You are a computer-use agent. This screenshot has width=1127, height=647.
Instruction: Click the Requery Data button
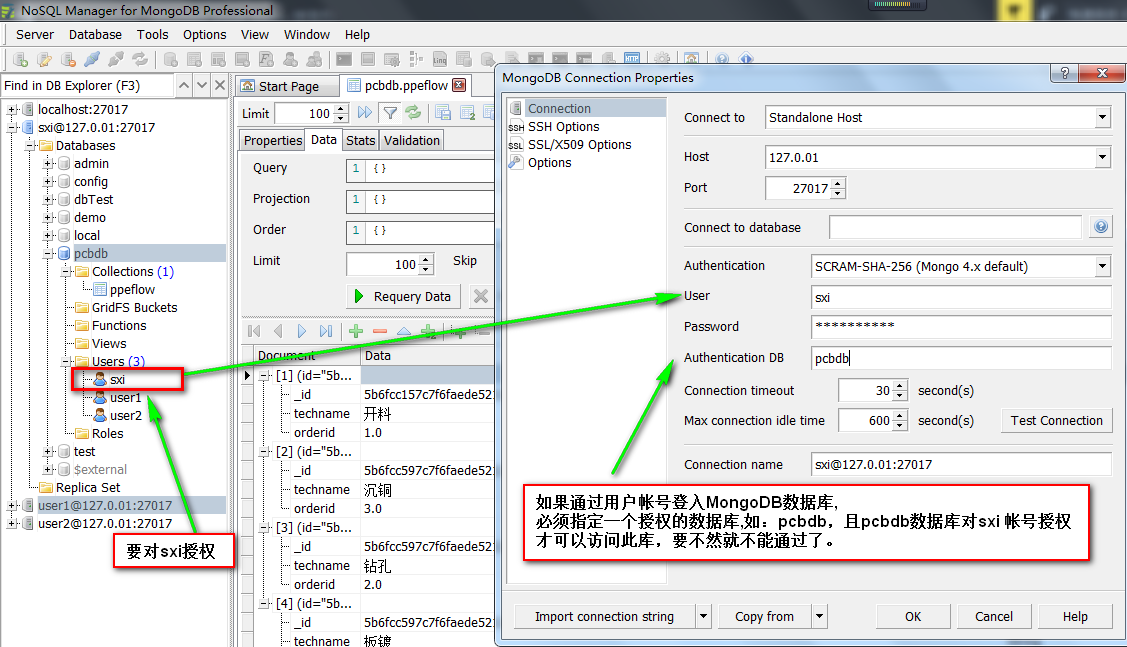click(404, 296)
